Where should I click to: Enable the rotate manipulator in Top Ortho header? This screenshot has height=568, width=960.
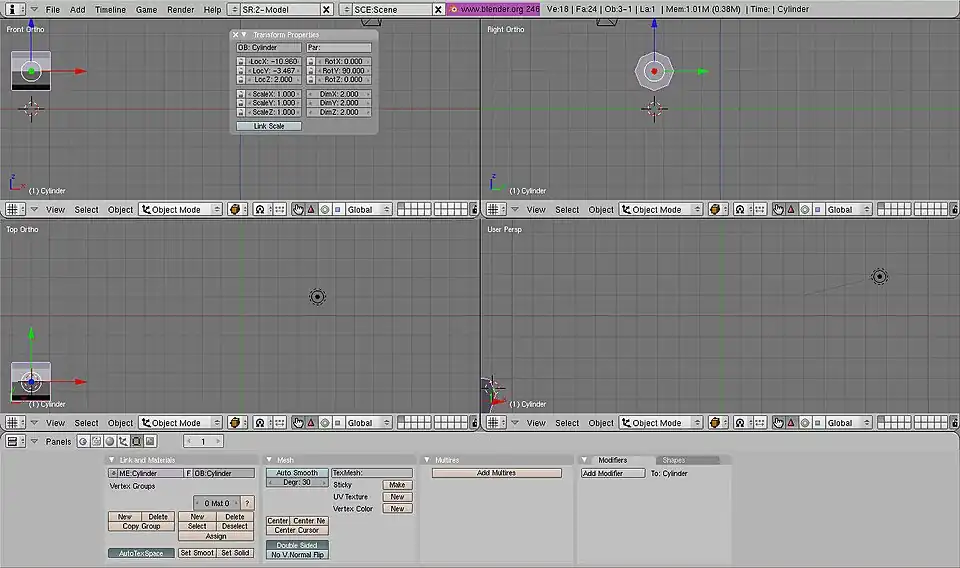[324, 423]
